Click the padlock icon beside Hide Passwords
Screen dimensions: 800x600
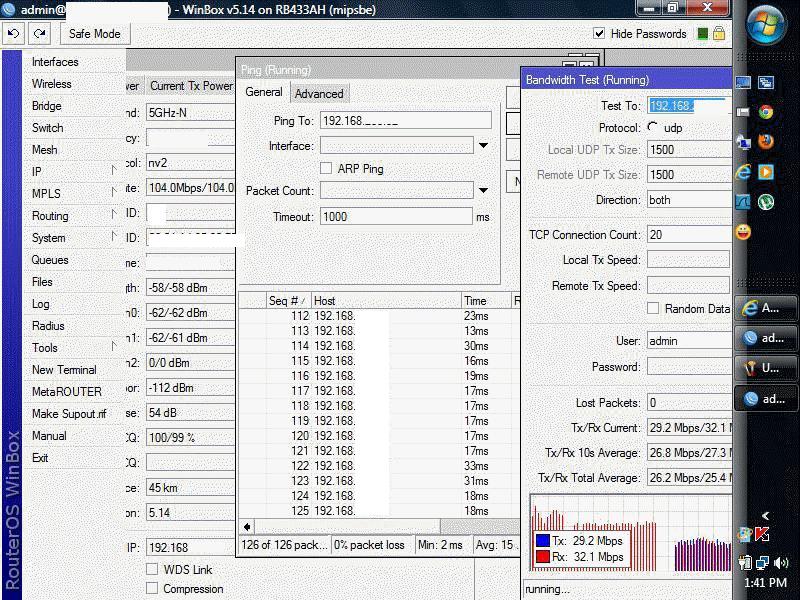tap(719, 33)
